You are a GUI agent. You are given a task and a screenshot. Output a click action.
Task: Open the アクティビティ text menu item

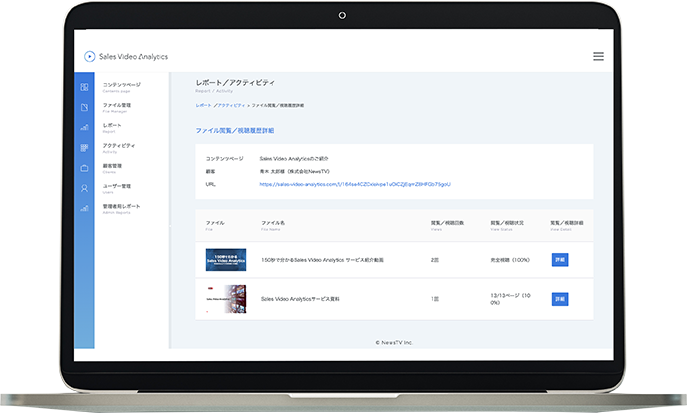pyautogui.click(x=118, y=145)
